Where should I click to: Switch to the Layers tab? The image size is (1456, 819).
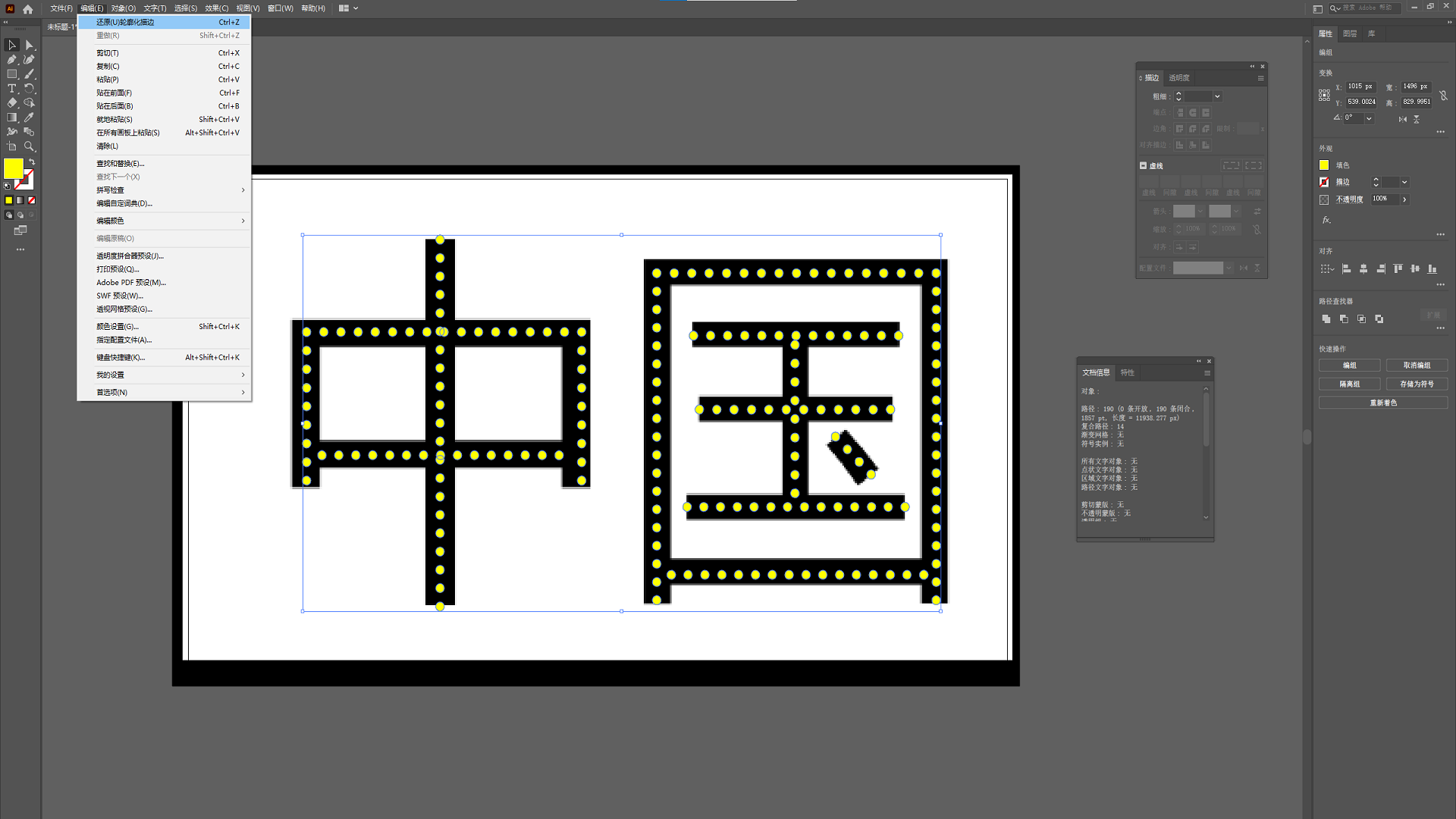pyautogui.click(x=1349, y=33)
